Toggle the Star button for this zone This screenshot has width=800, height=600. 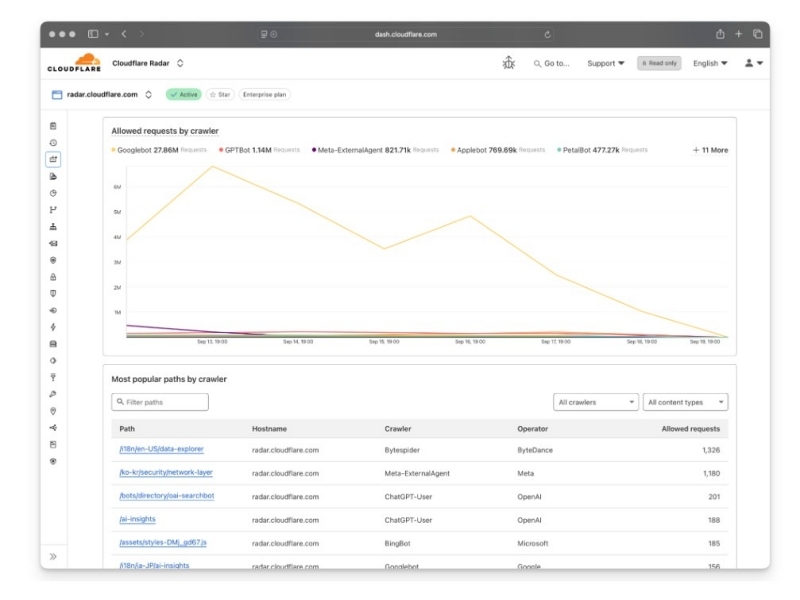(x=220, y=94)
